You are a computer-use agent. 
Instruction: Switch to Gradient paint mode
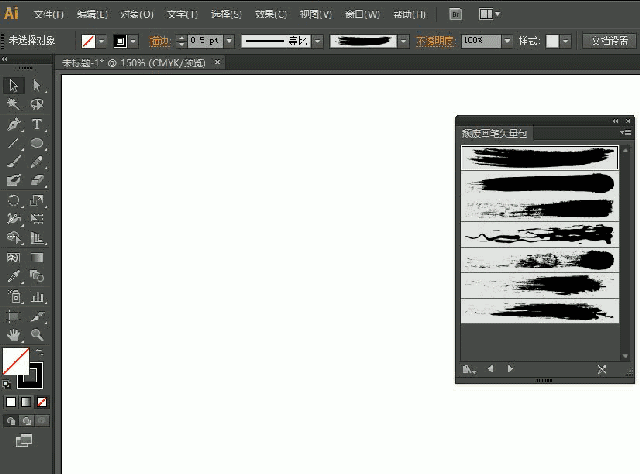pyautogui.click(x=26, y=402)
